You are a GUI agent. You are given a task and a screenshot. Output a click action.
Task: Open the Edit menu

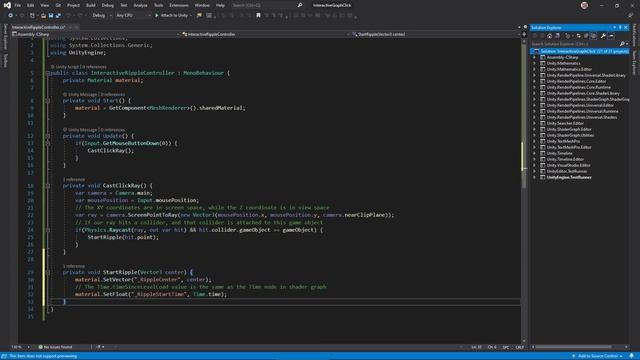[31, 5]
